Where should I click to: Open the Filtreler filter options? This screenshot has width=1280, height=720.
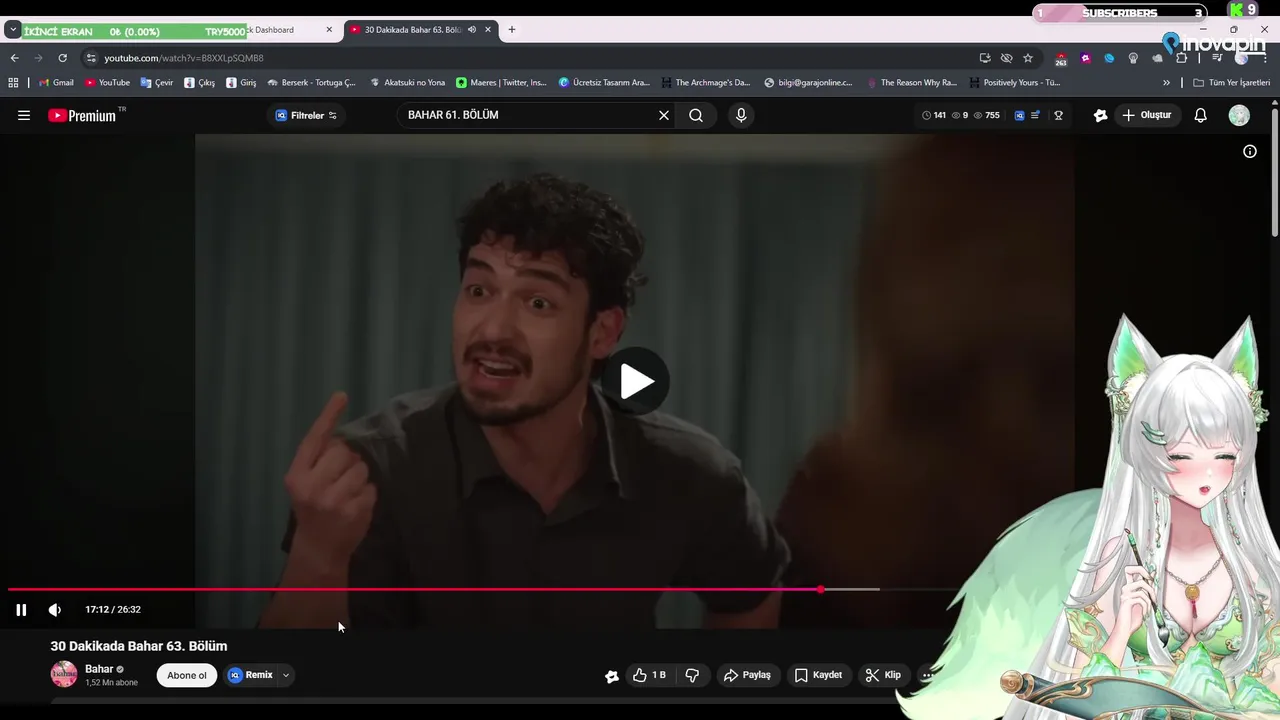pyautogui.click(x=306, y=115)
